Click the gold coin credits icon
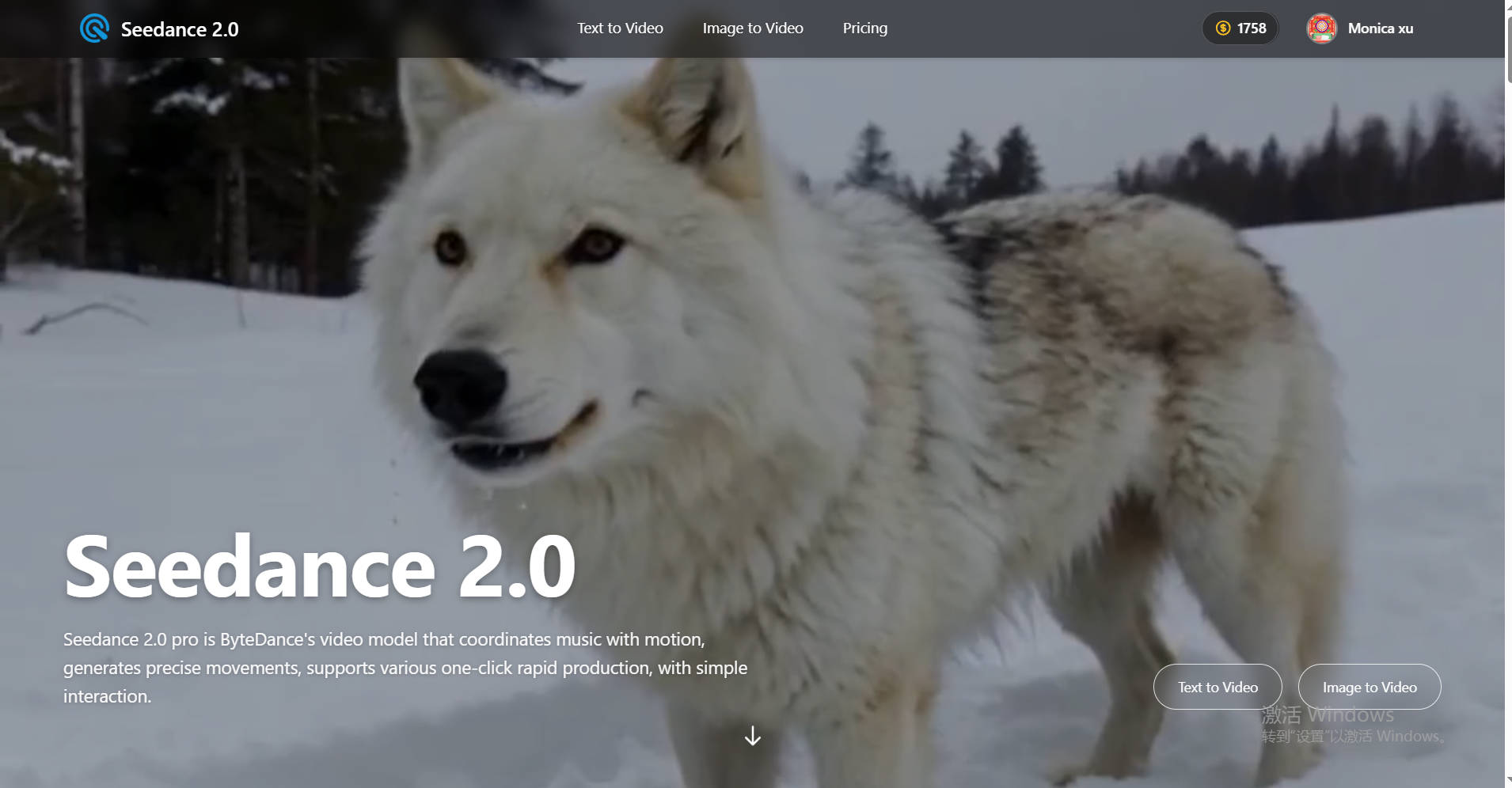Screen dimensions: 1512x788 click(1223, 28)
